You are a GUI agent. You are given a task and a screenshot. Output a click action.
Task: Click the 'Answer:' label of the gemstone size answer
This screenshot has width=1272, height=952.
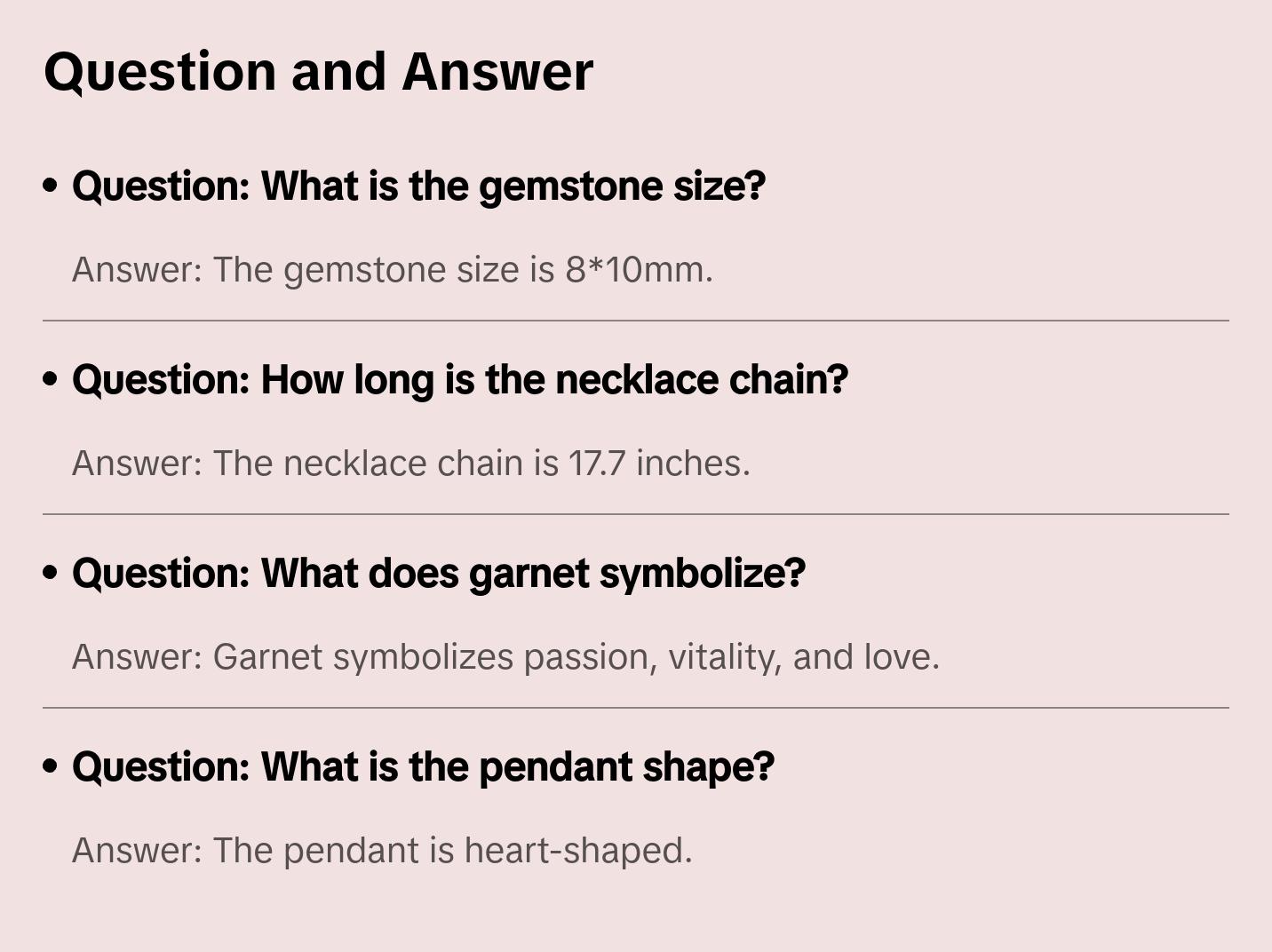[138, 270]
